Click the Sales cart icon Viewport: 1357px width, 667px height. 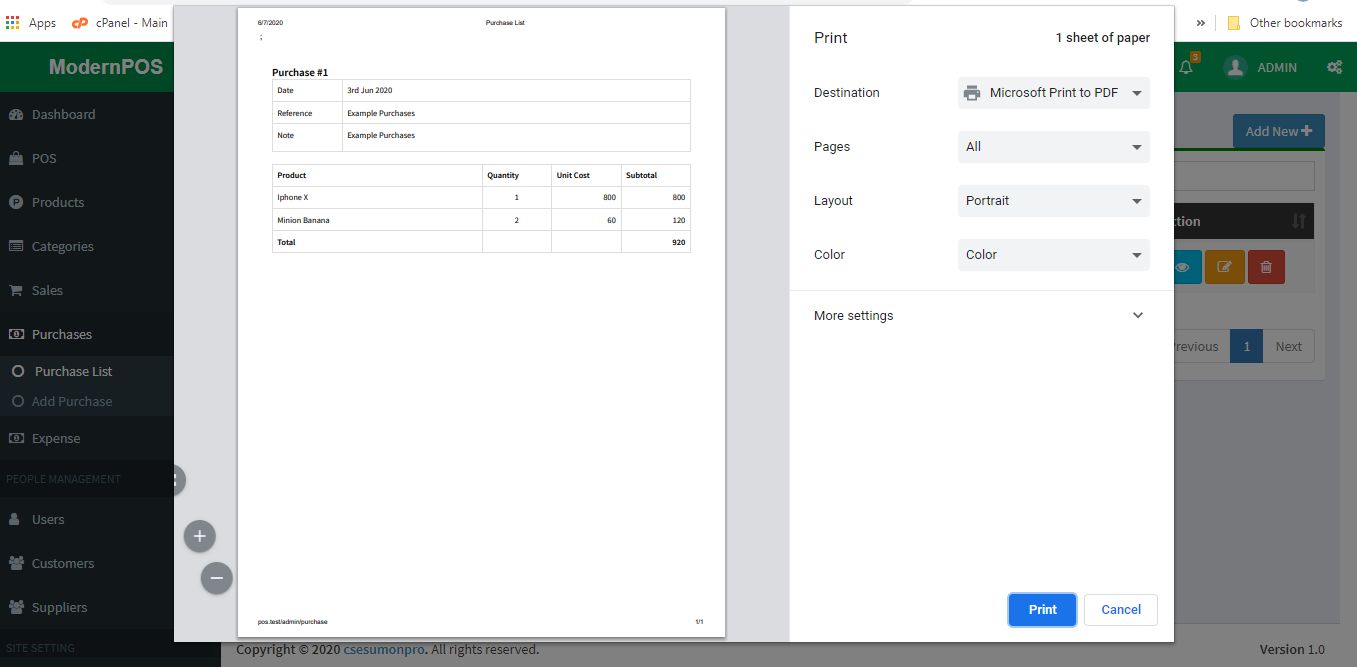pyautogui.click(x=16, y=290)
